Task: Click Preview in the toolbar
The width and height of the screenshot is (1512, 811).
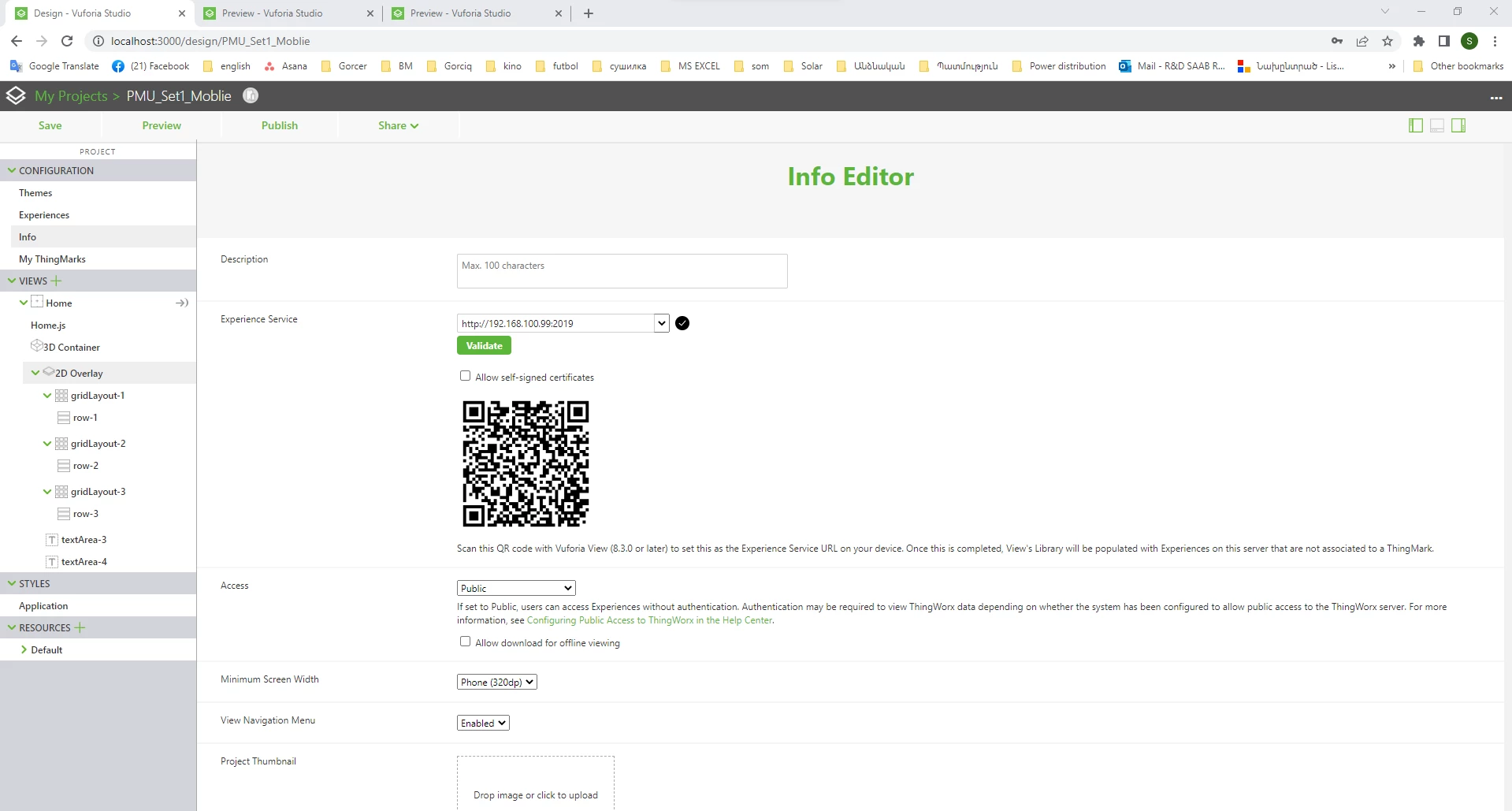Action: 162,125
